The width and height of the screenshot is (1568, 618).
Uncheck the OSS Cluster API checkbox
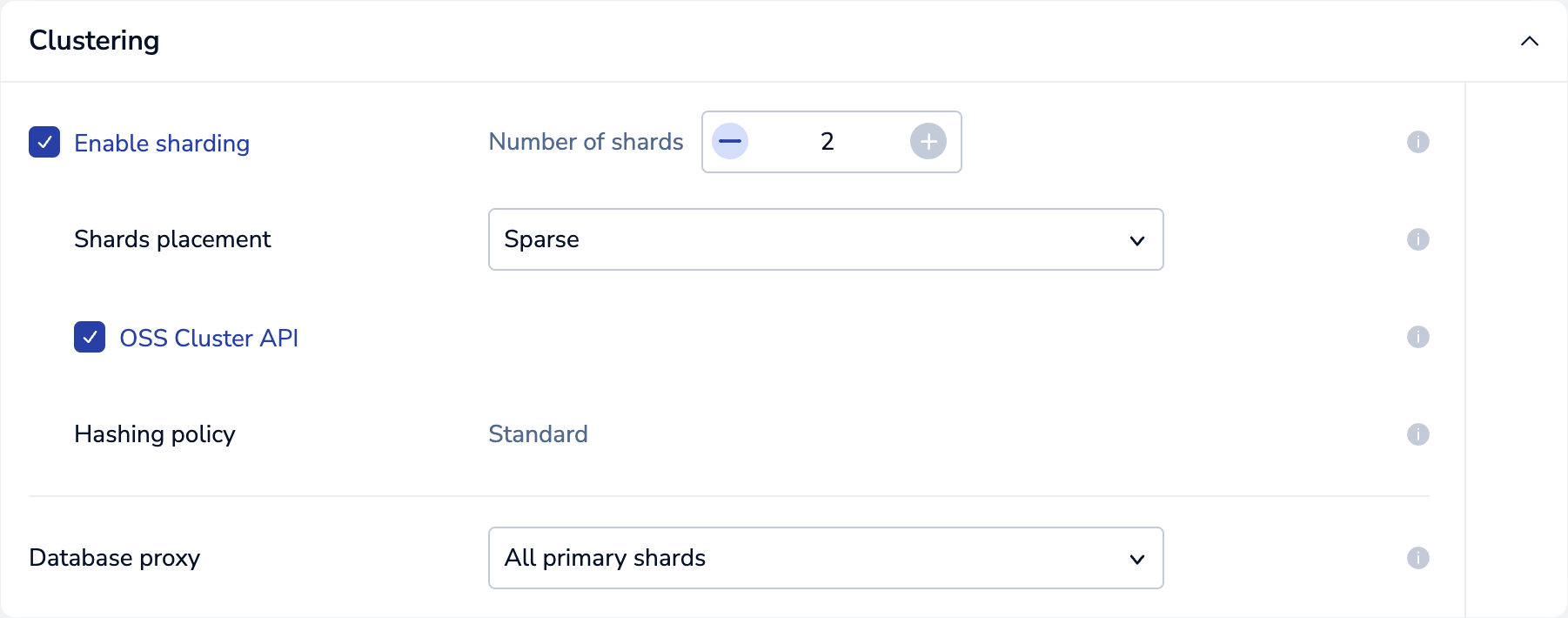(x=90, y=337)
